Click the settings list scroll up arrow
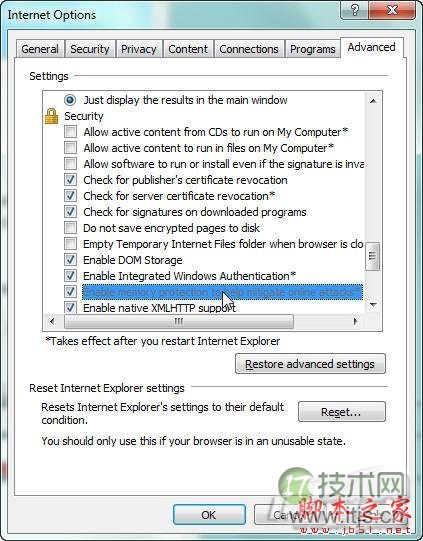This screenshot has height=541, width=423. [x=373, y=101]
